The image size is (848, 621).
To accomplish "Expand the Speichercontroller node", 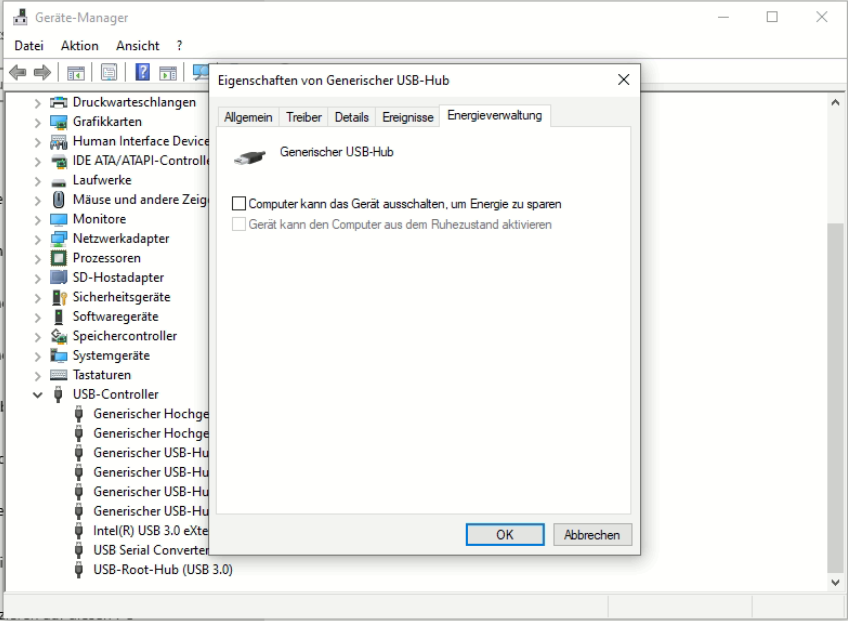I will (37, 336).
